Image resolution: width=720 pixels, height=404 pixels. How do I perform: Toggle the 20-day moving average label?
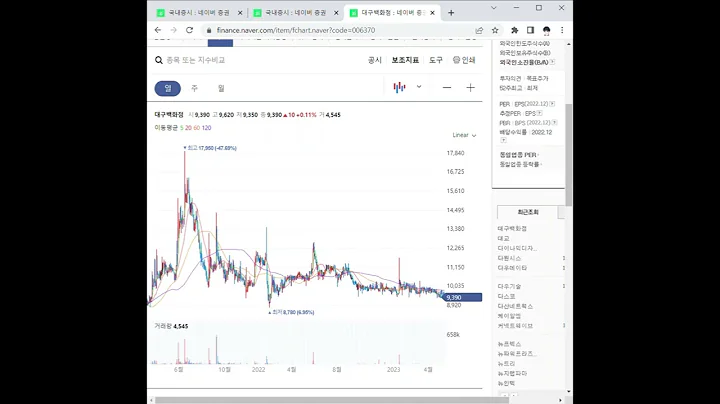[188, 128]
